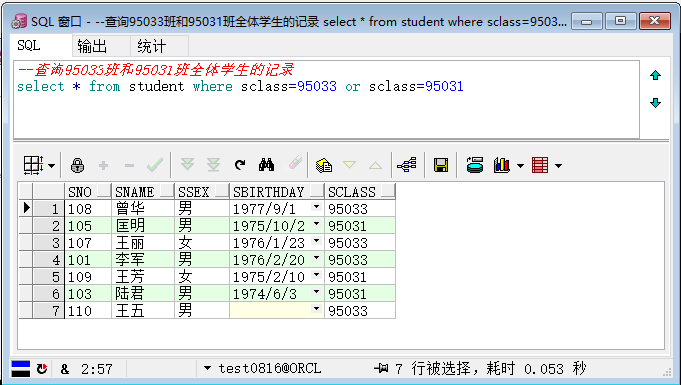681x385 pixels.
Task: Click the cell with name 王丽
Action: tap(143, 242)
